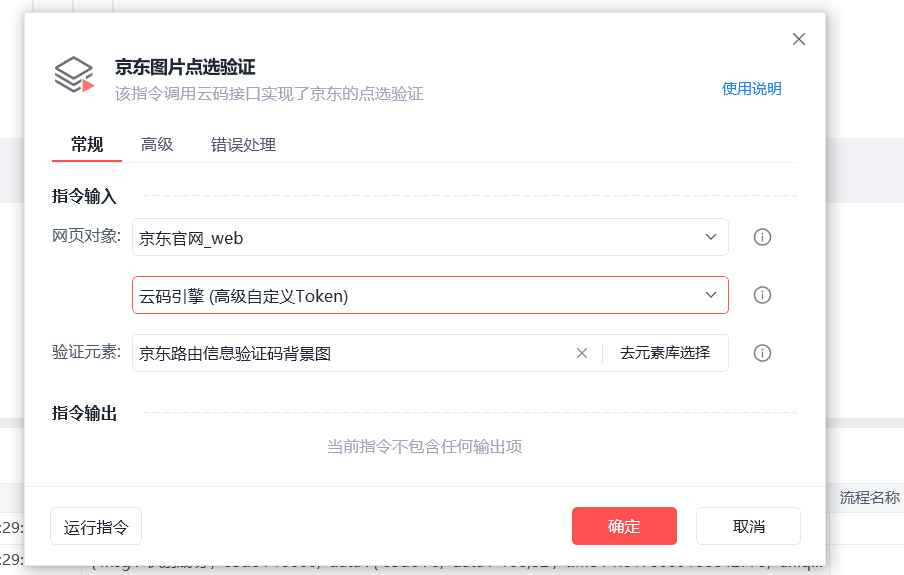Show info tip for 云码引擎 selector

pyautogui.click(x=762, y=295)
